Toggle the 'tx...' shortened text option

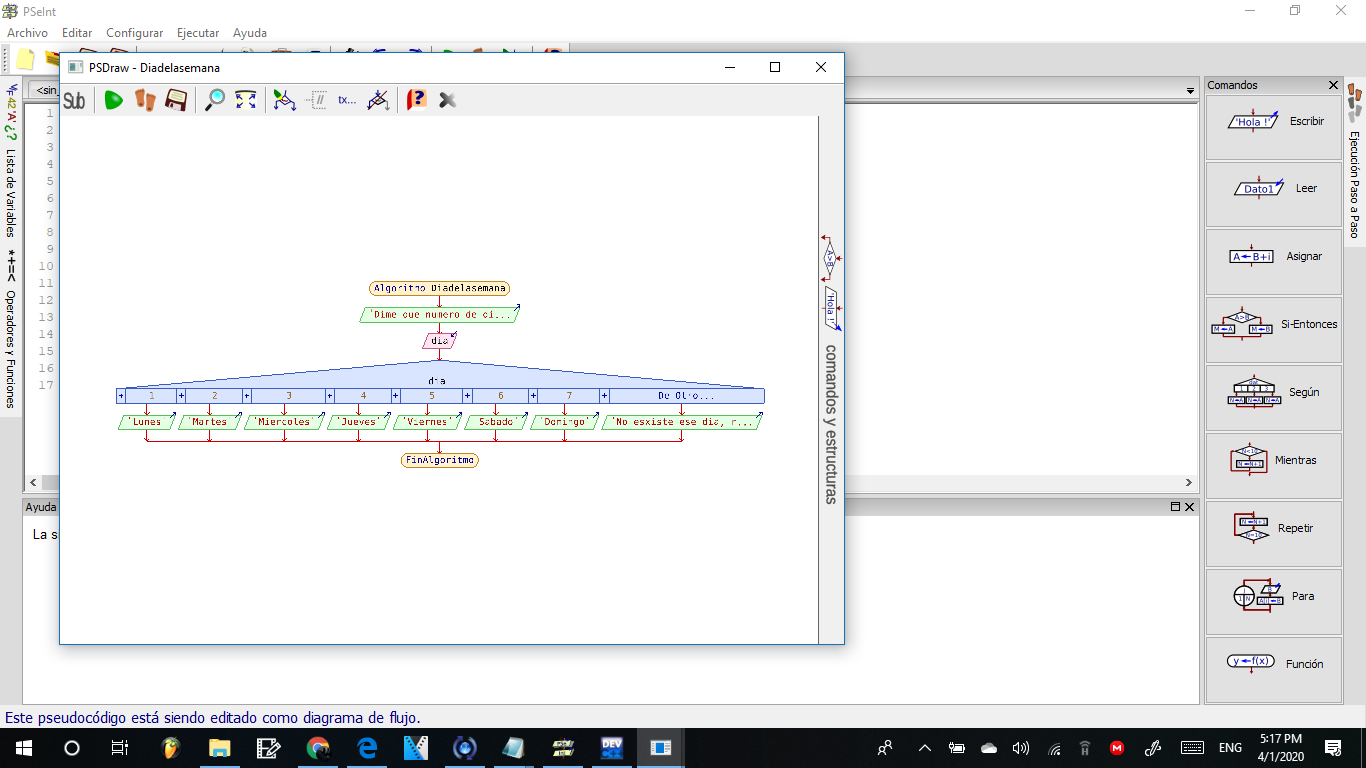coord(347,100)
